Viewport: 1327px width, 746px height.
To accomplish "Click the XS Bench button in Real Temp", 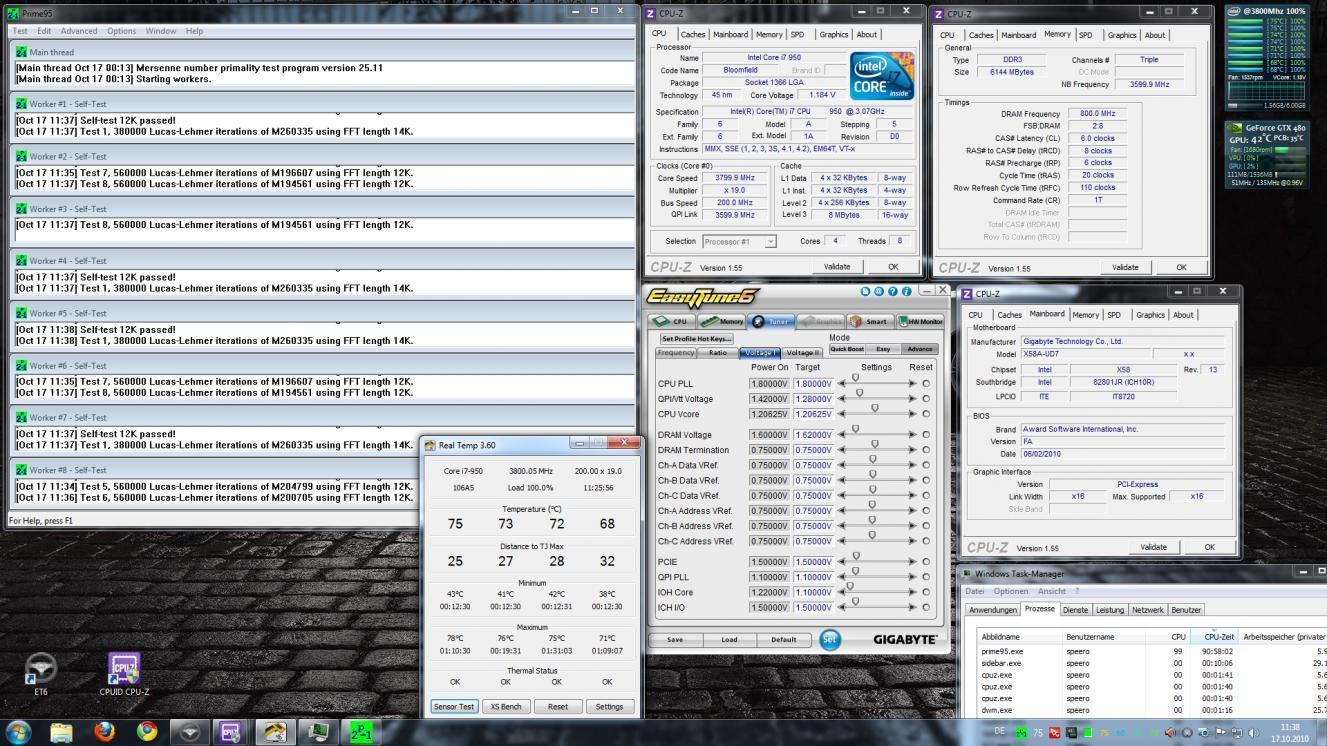I will 506,706.
